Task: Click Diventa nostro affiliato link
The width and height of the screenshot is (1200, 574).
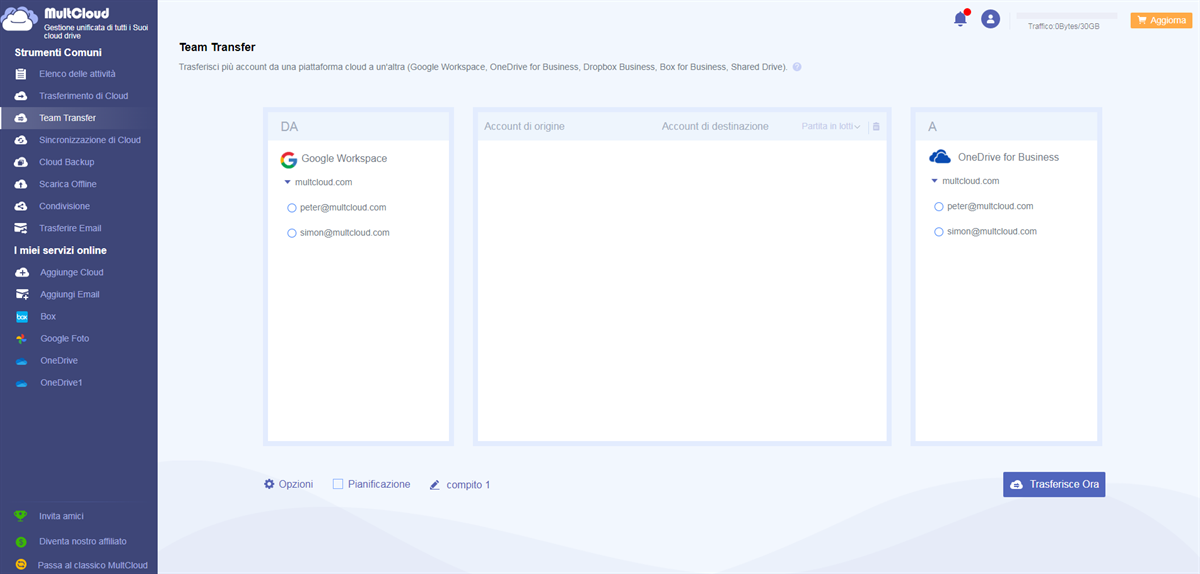Action: tap(82, 541)
